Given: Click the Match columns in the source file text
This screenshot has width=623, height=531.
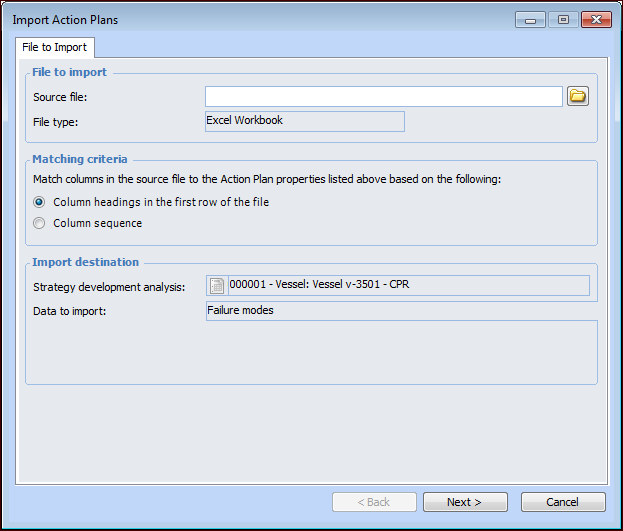Looking at the screenshot, I should point(267,179).
